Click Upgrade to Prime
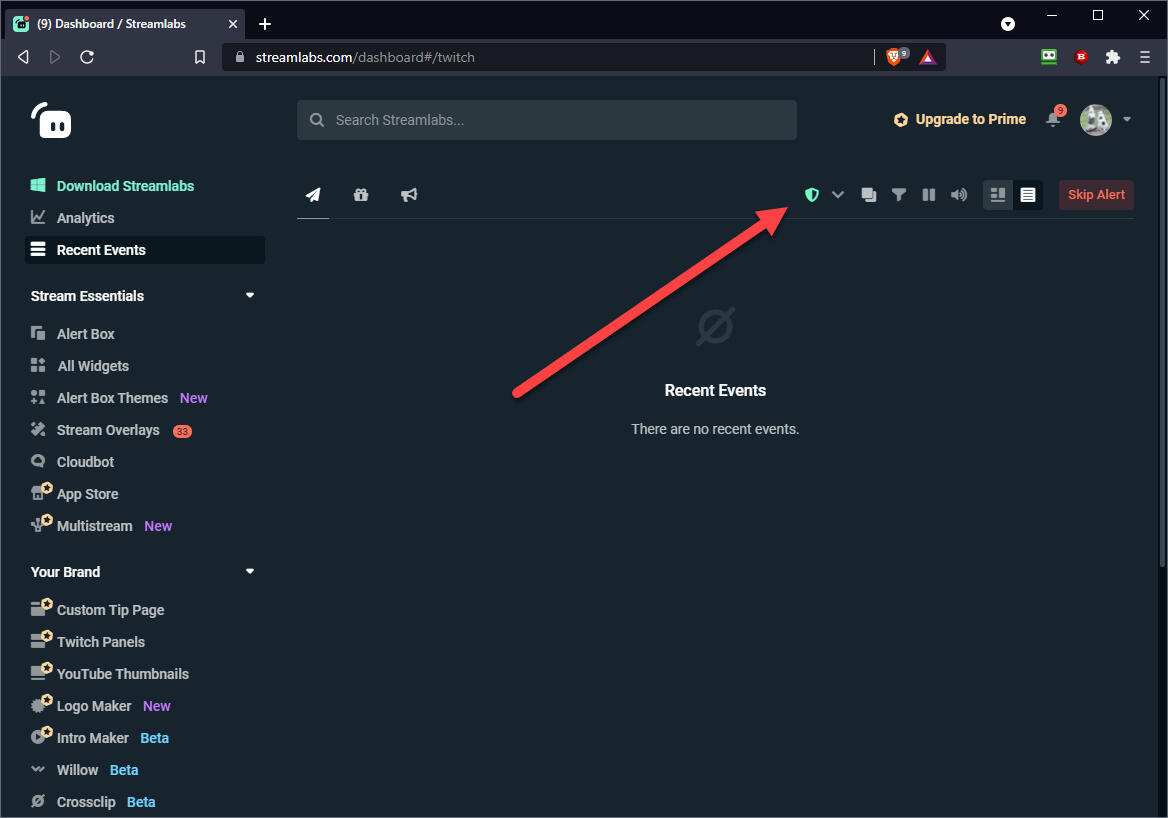This screenshot has width=1168, height=818. (x=960, y=119)
